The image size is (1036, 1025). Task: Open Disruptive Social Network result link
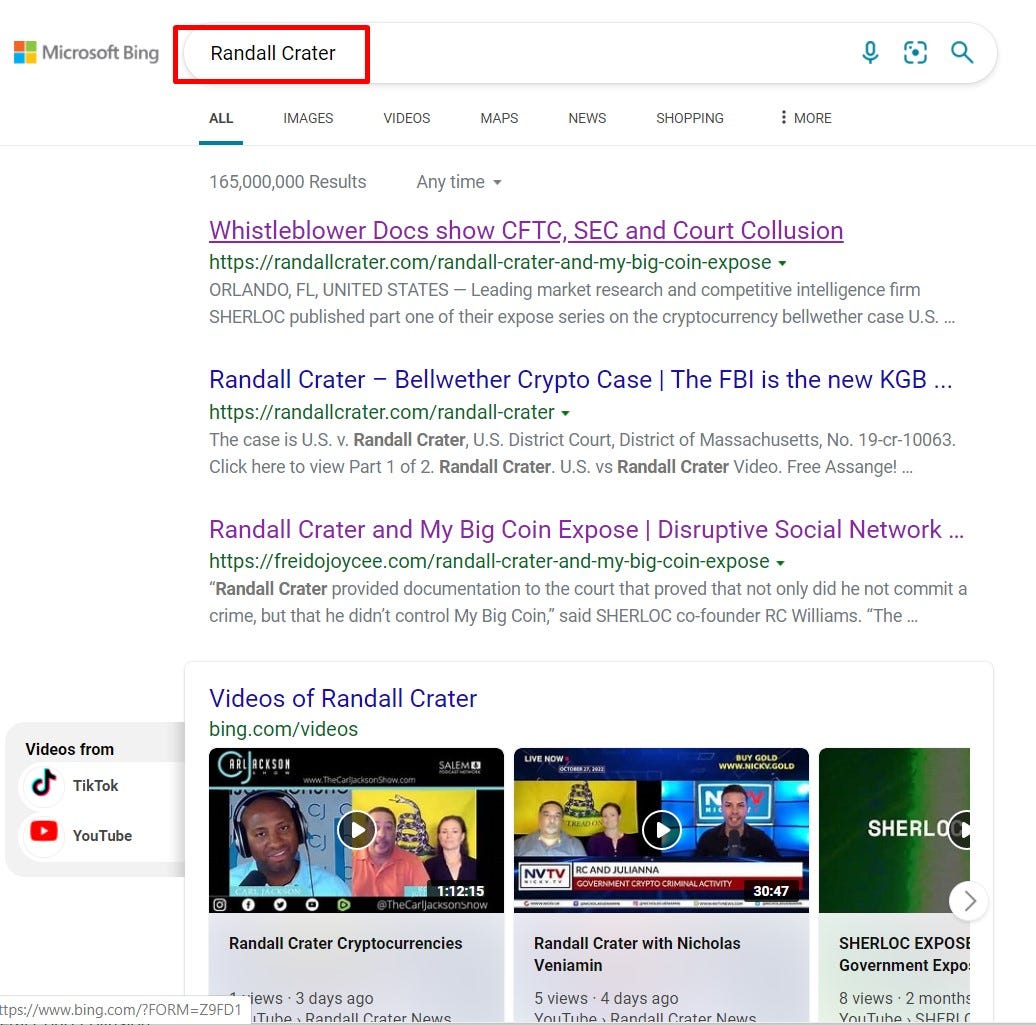(586, 529)
